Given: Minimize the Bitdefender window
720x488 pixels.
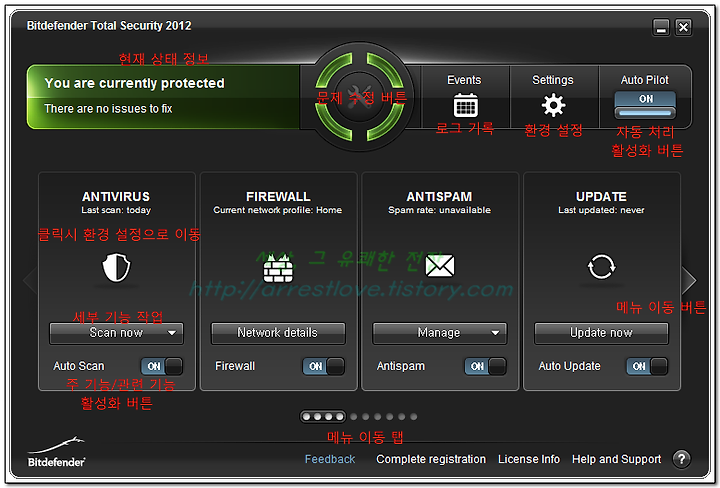Looking at the screenshot, I should 661,28.
